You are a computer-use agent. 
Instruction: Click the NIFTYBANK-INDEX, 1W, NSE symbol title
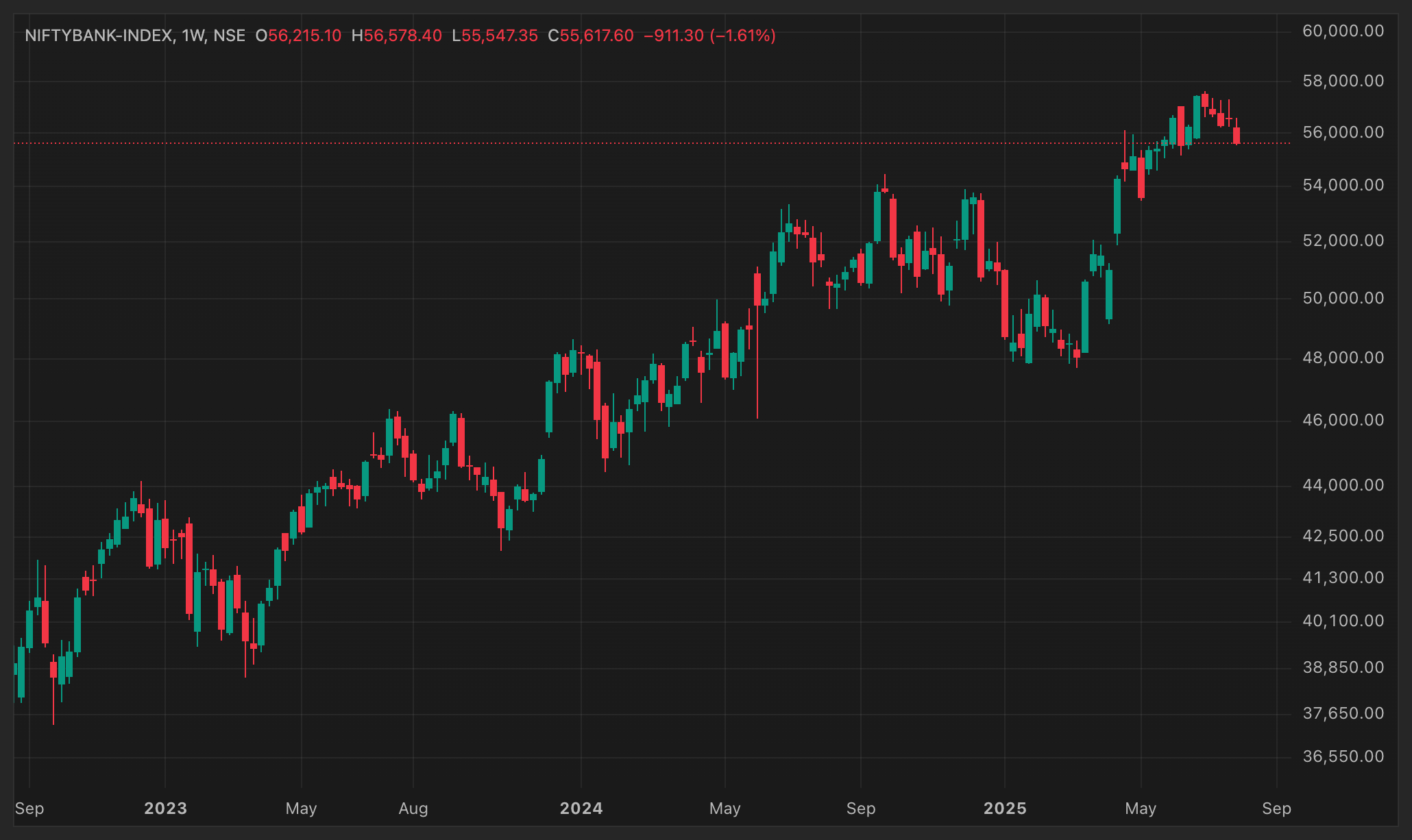coord(135,36)
